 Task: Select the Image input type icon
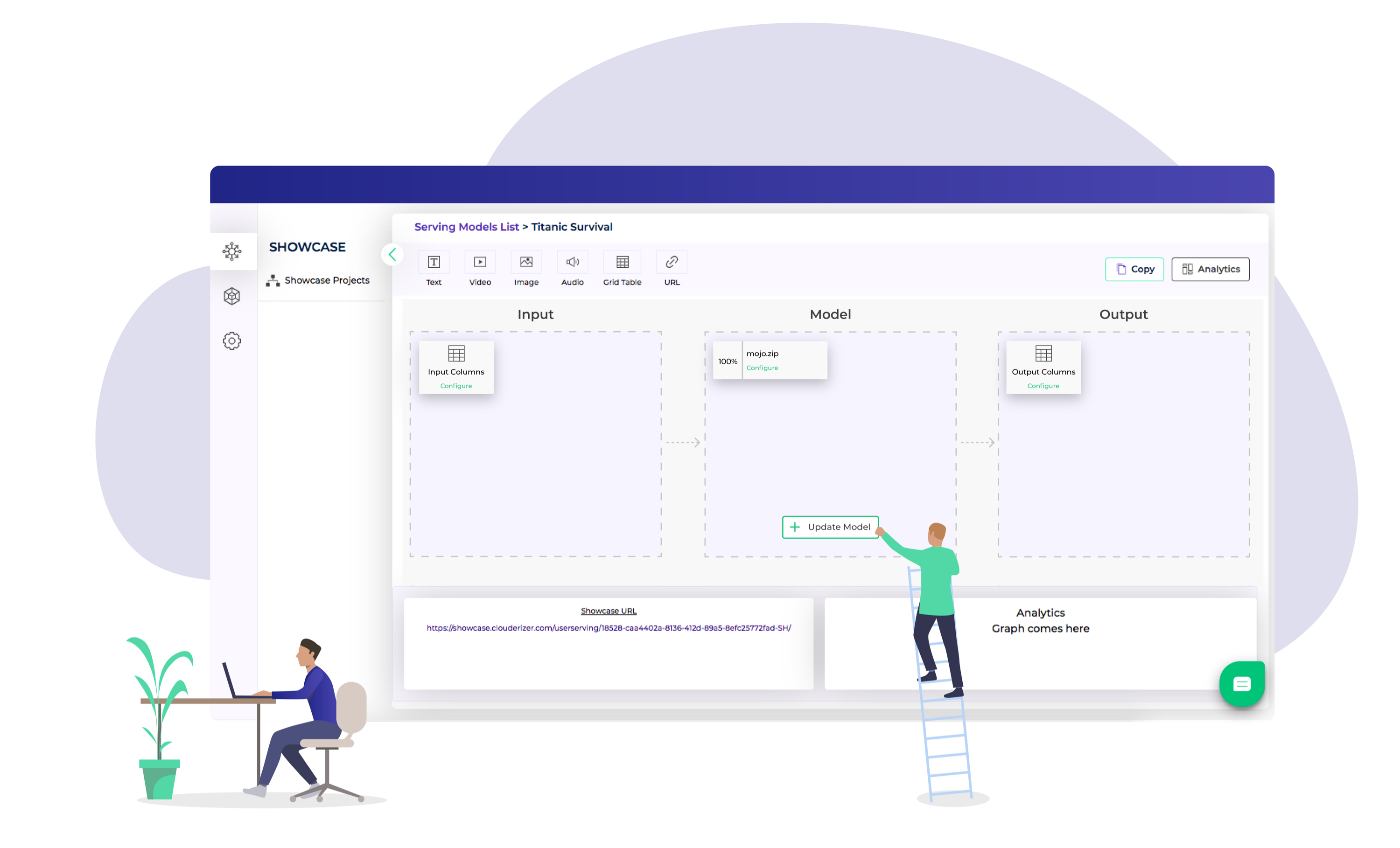[x=526, y=262]
